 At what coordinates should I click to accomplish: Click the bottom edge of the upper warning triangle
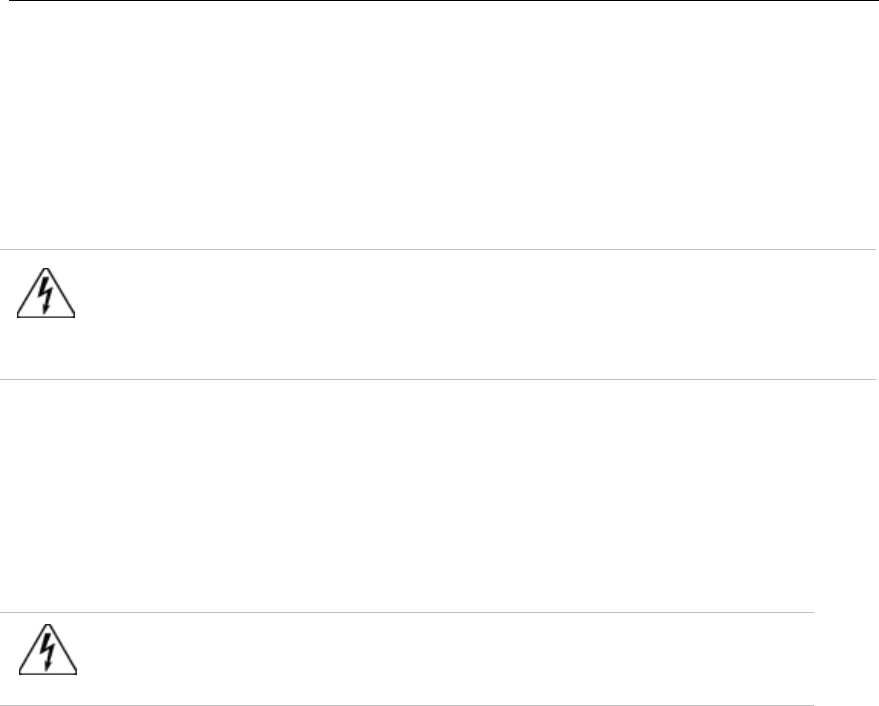tap(47, 317)
